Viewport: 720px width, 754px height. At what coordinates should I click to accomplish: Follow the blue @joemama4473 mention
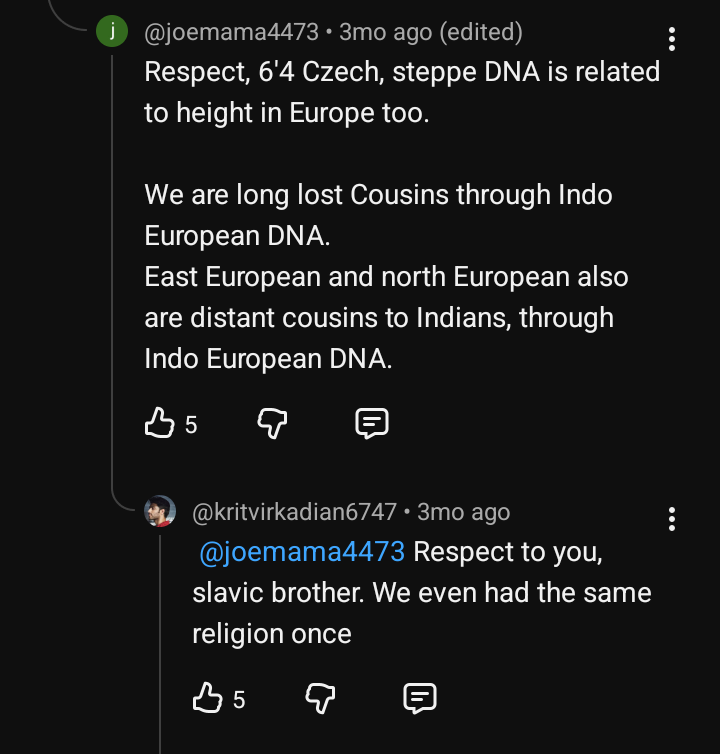(x=303, y=552)
